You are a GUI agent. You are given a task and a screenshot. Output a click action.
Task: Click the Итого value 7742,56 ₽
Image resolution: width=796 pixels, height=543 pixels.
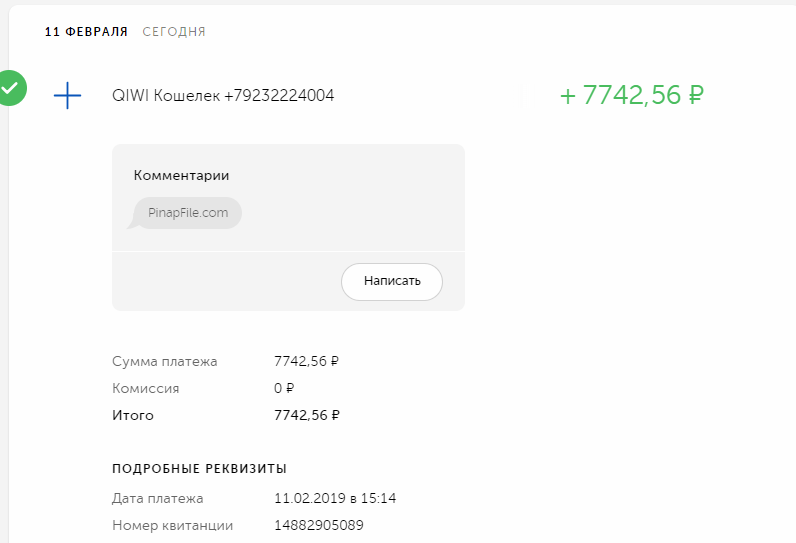pyautogui.click(x=306, y=415)
